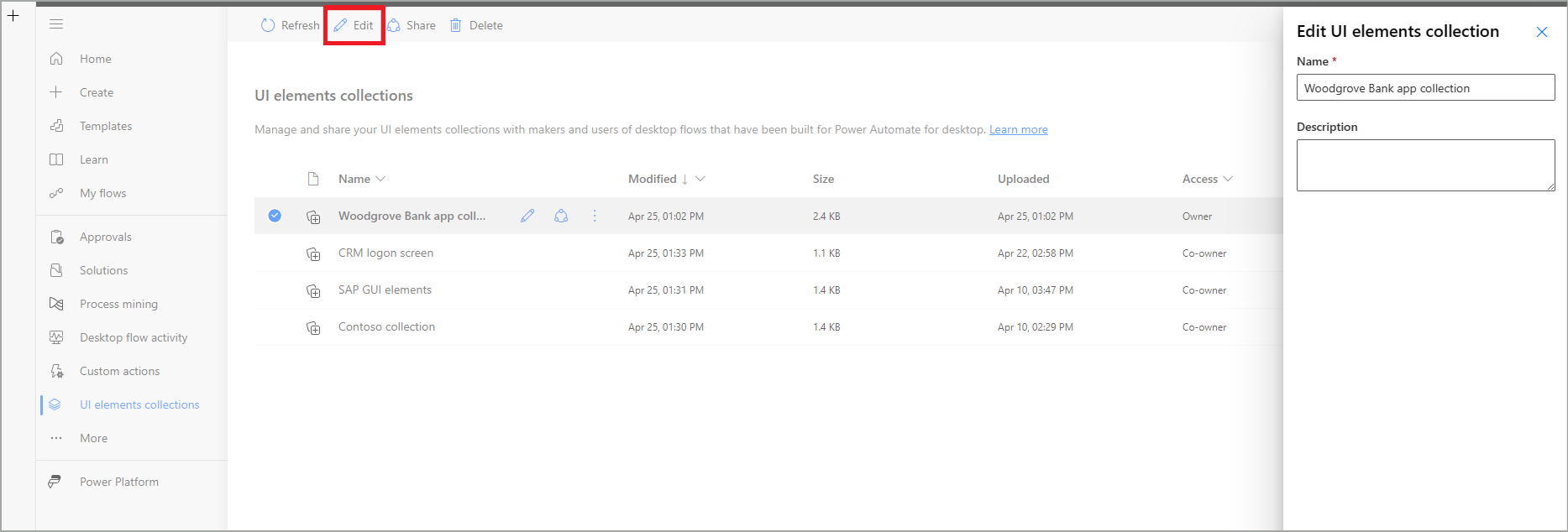The image size is (1568, 532).
Task: Open more options for Woodgrove Bank row
Action: tap(595, 216)
